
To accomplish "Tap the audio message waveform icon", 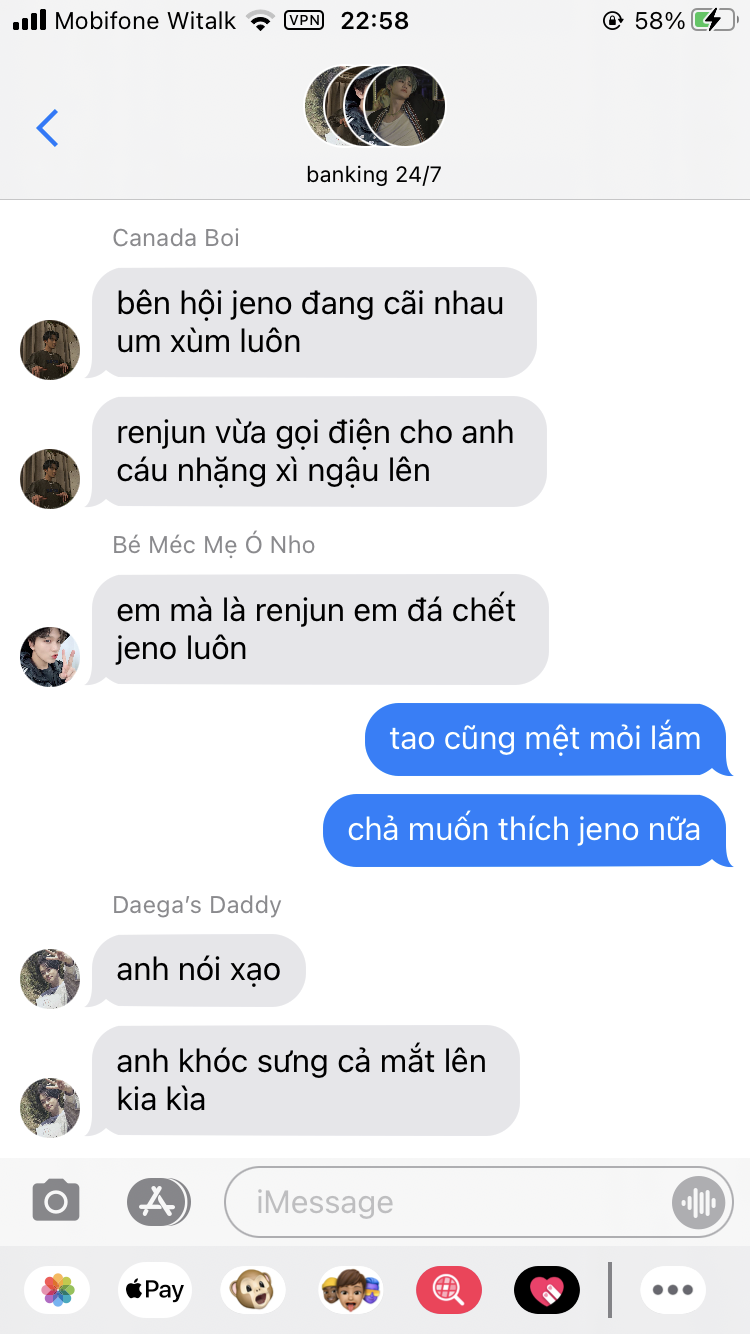I will (698, 1202).
